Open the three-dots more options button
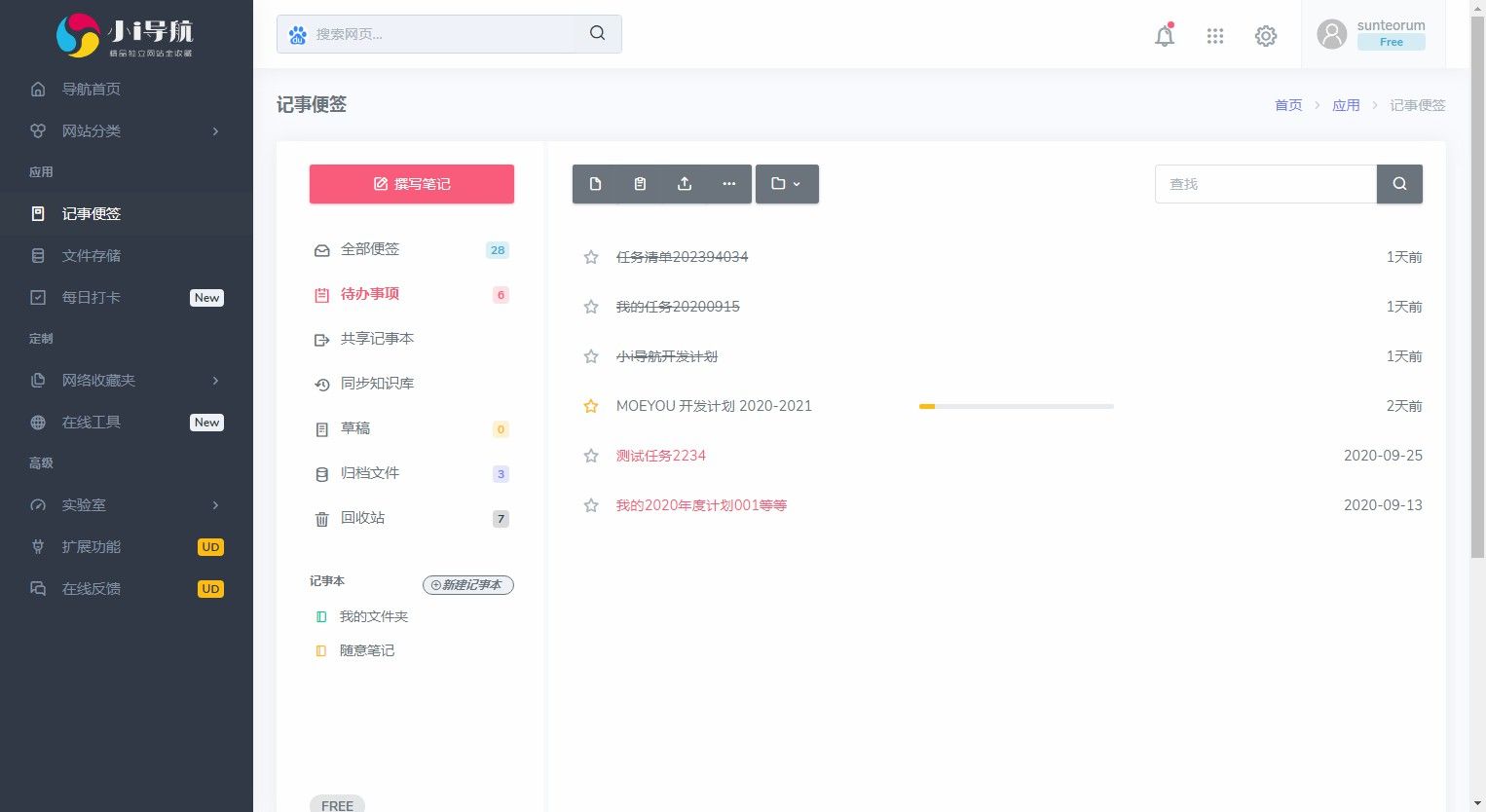 (728, 184)
